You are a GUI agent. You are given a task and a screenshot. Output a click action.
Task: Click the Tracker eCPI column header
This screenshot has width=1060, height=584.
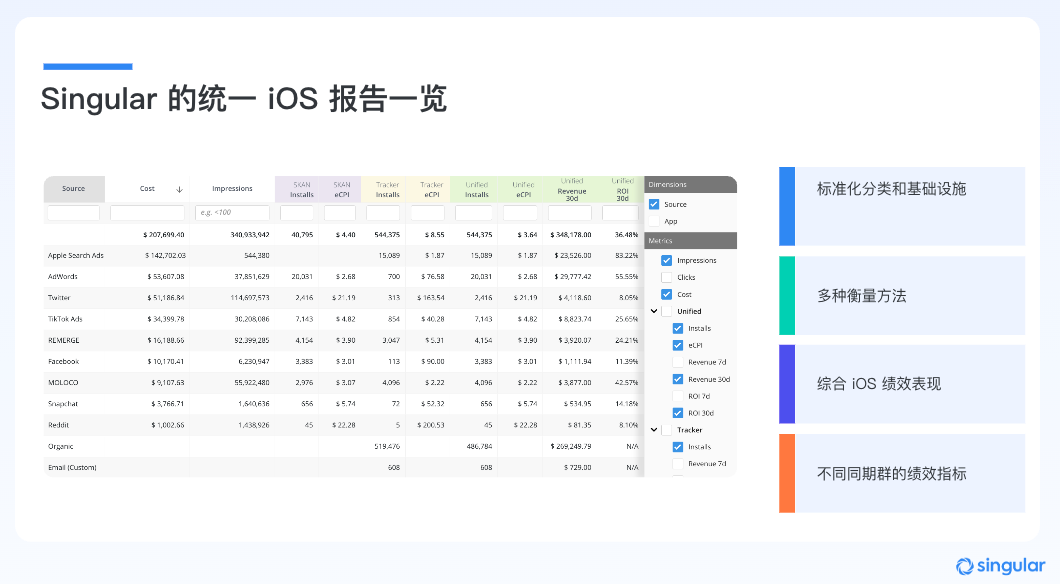coord(428,189)
